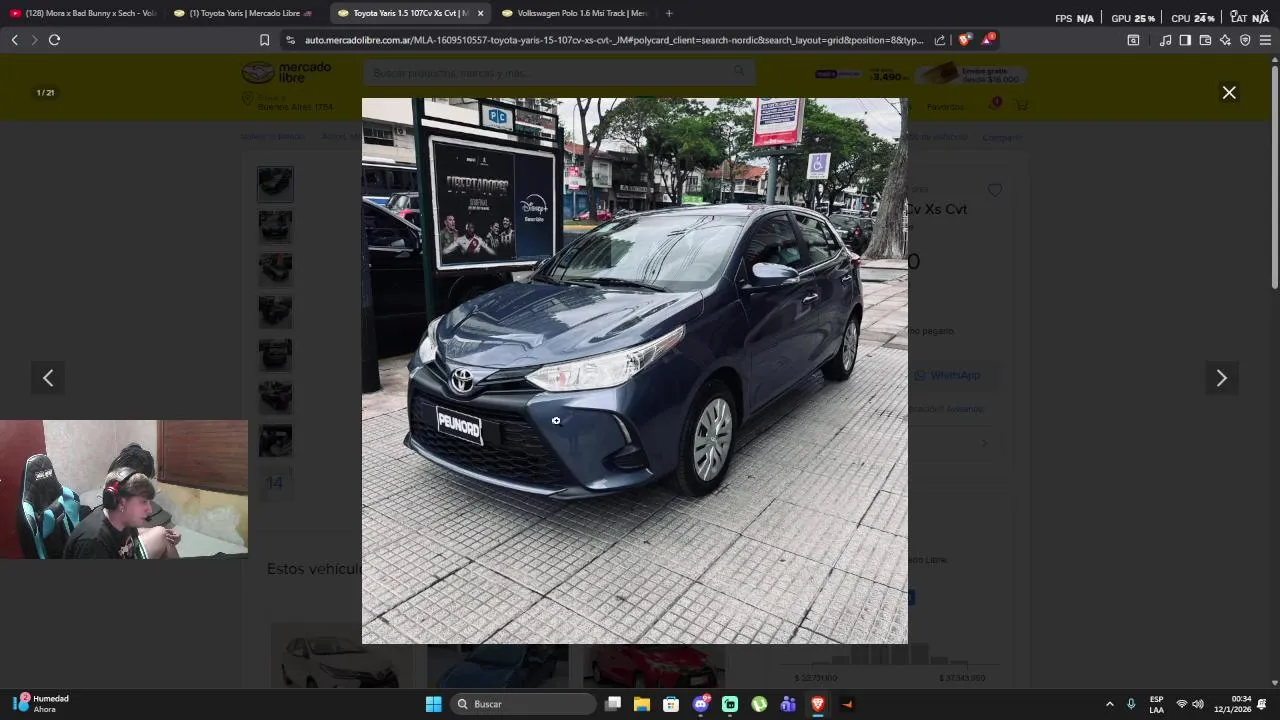Screen dimensions: 1280x720
Task: Contact seller via WhatsApp button
Action: click(948, 375)
